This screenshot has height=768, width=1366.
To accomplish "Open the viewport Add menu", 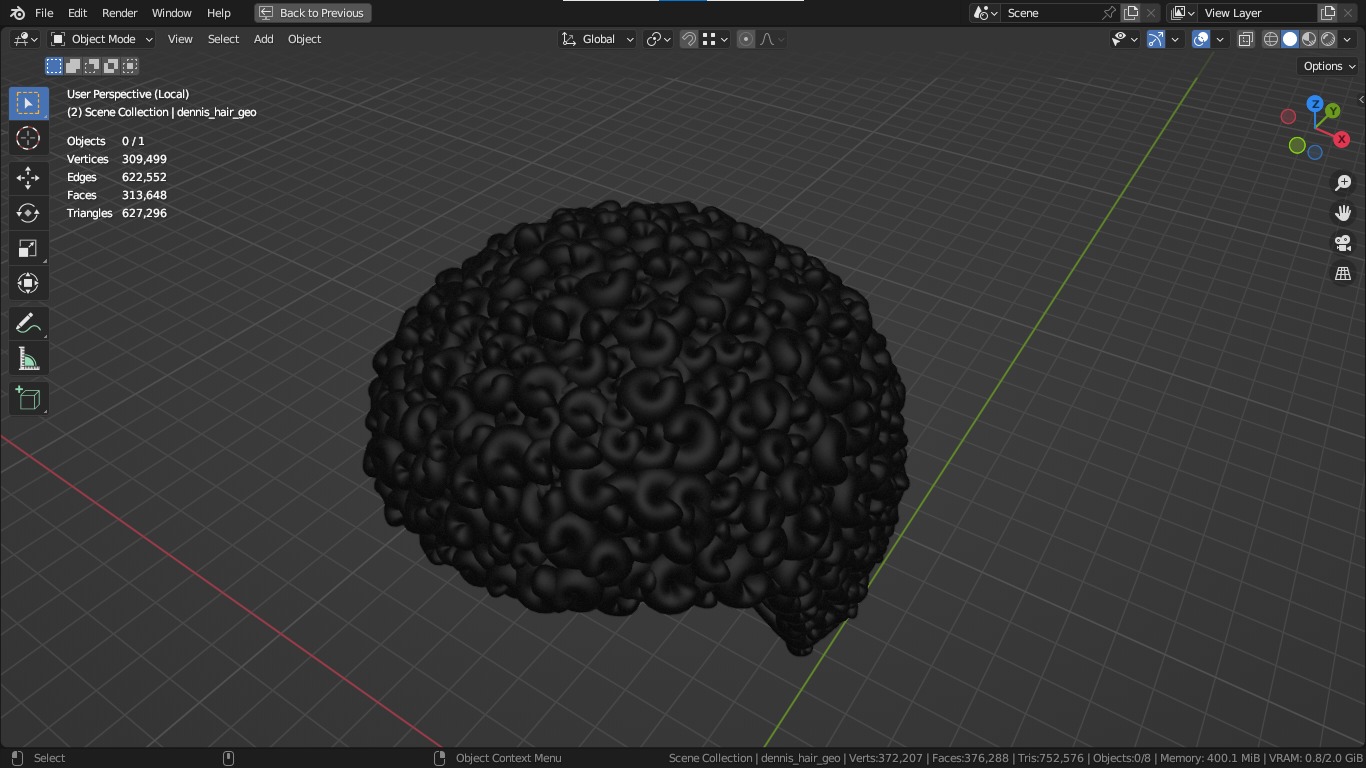I will pos(263,39).
